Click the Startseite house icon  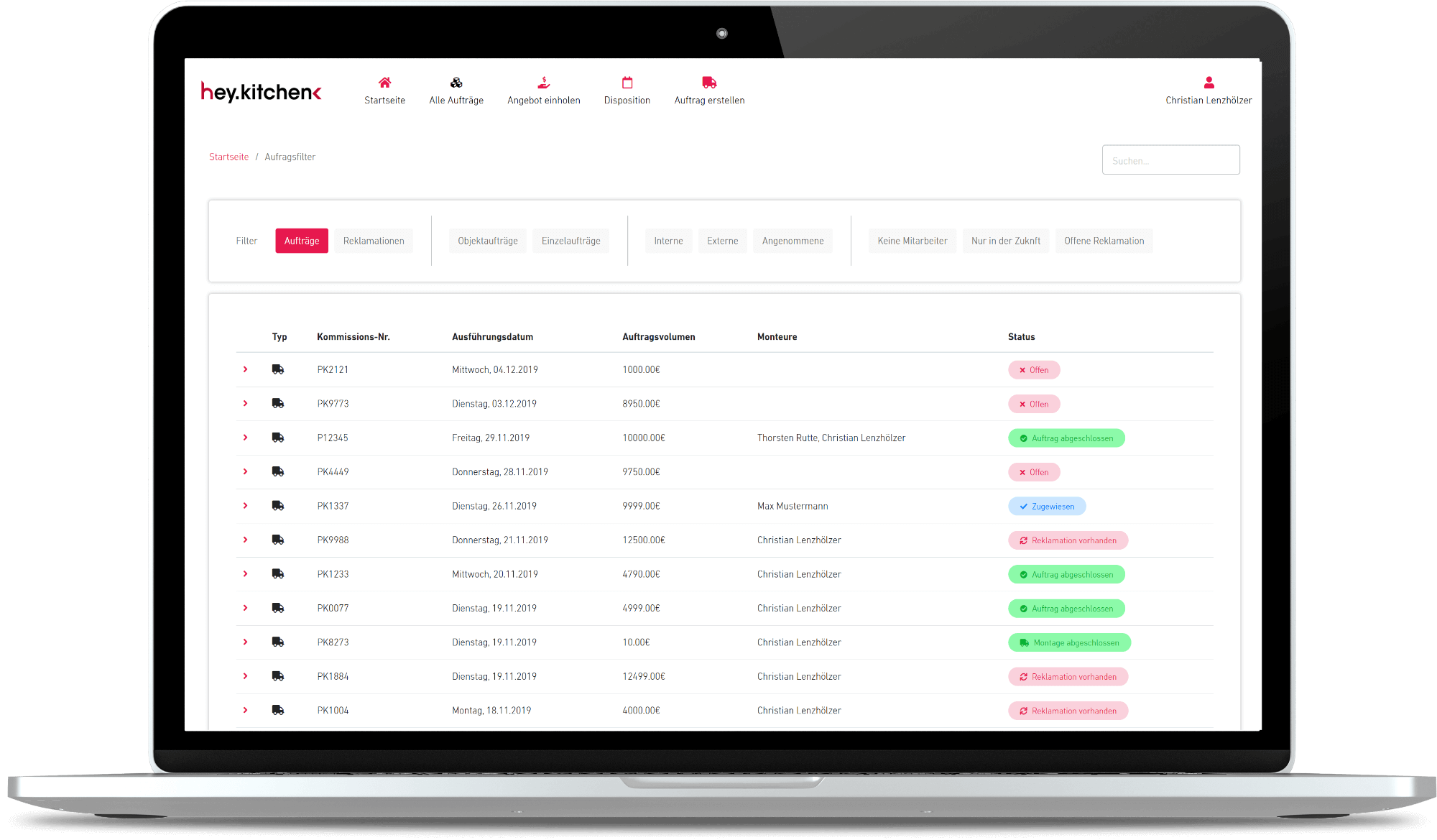[384, 83]
